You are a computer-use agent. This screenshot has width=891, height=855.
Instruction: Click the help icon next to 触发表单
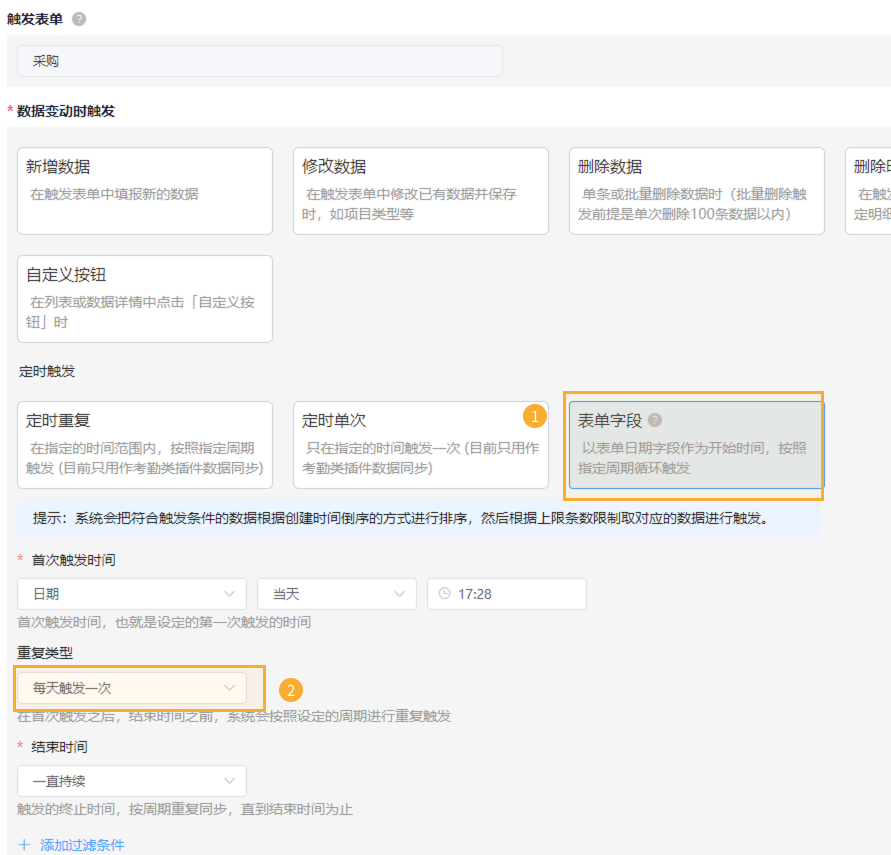pyautogui.click(x=79, y=19)
